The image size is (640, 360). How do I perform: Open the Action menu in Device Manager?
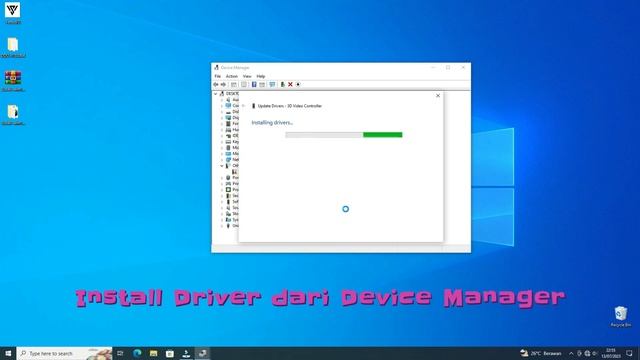(231, 76)
